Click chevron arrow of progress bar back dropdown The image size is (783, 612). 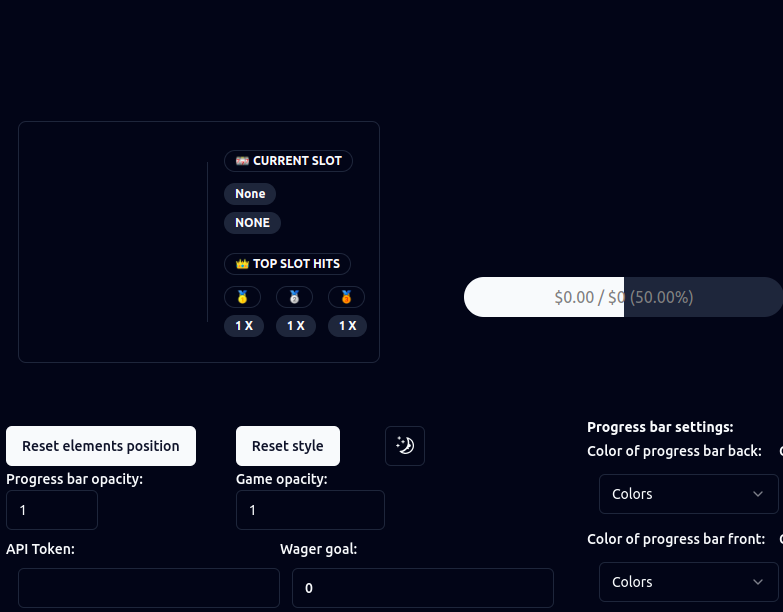tap(758, 494)
